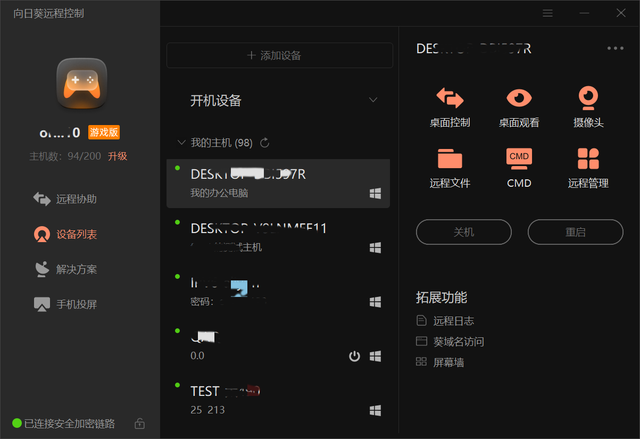The width and height of the screenshot is (640, 439).
Task: Click the green secure connection indicator
Action: point(17,423)
